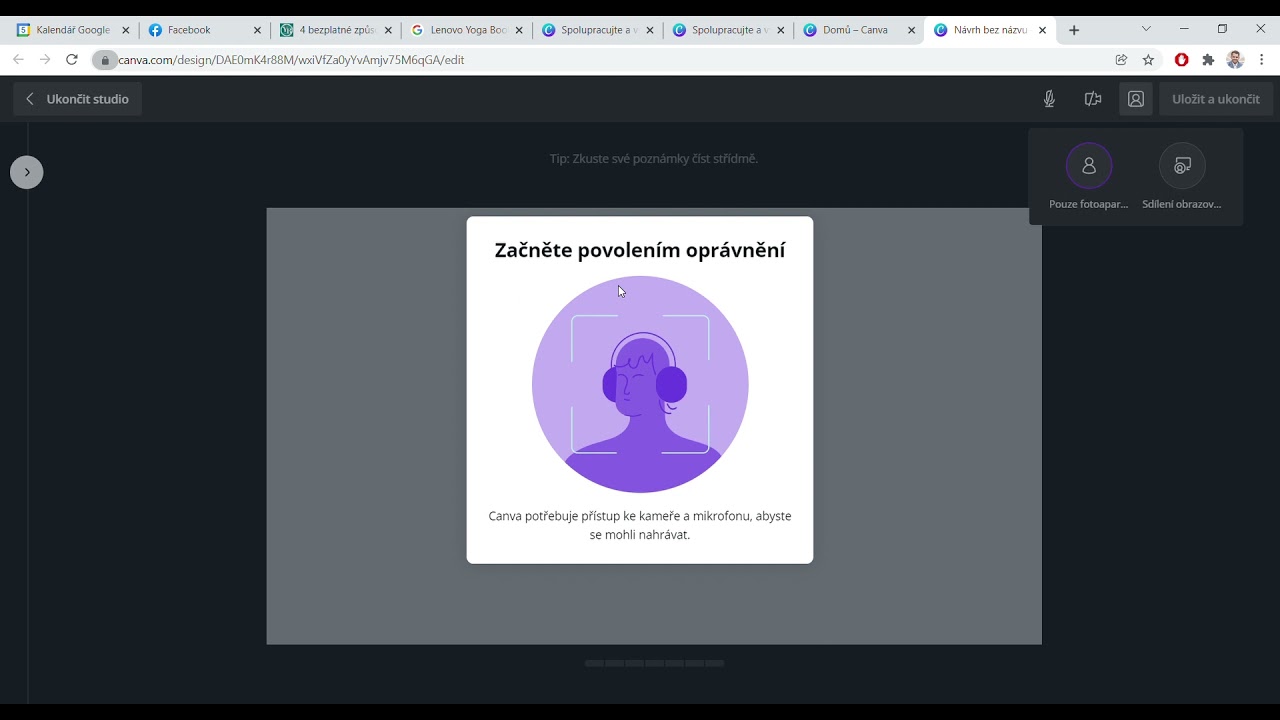Click the red Opera extension icon
Screen dimensions: 1280x720
click(x=1181, y=60)
